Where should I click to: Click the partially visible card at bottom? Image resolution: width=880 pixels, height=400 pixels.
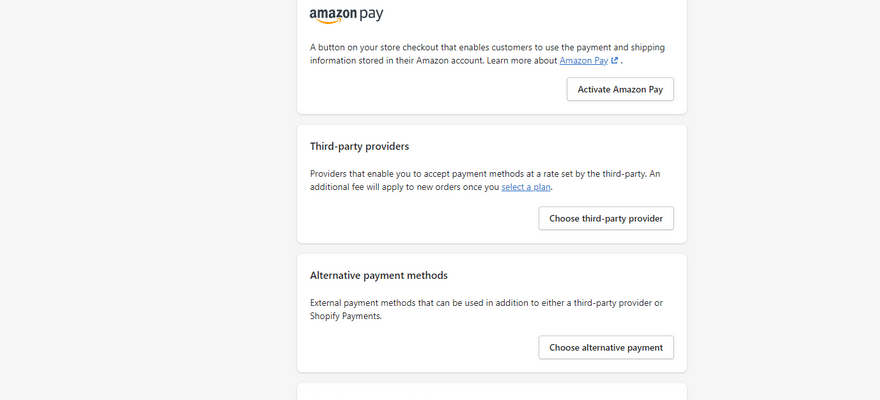point(491,391)
